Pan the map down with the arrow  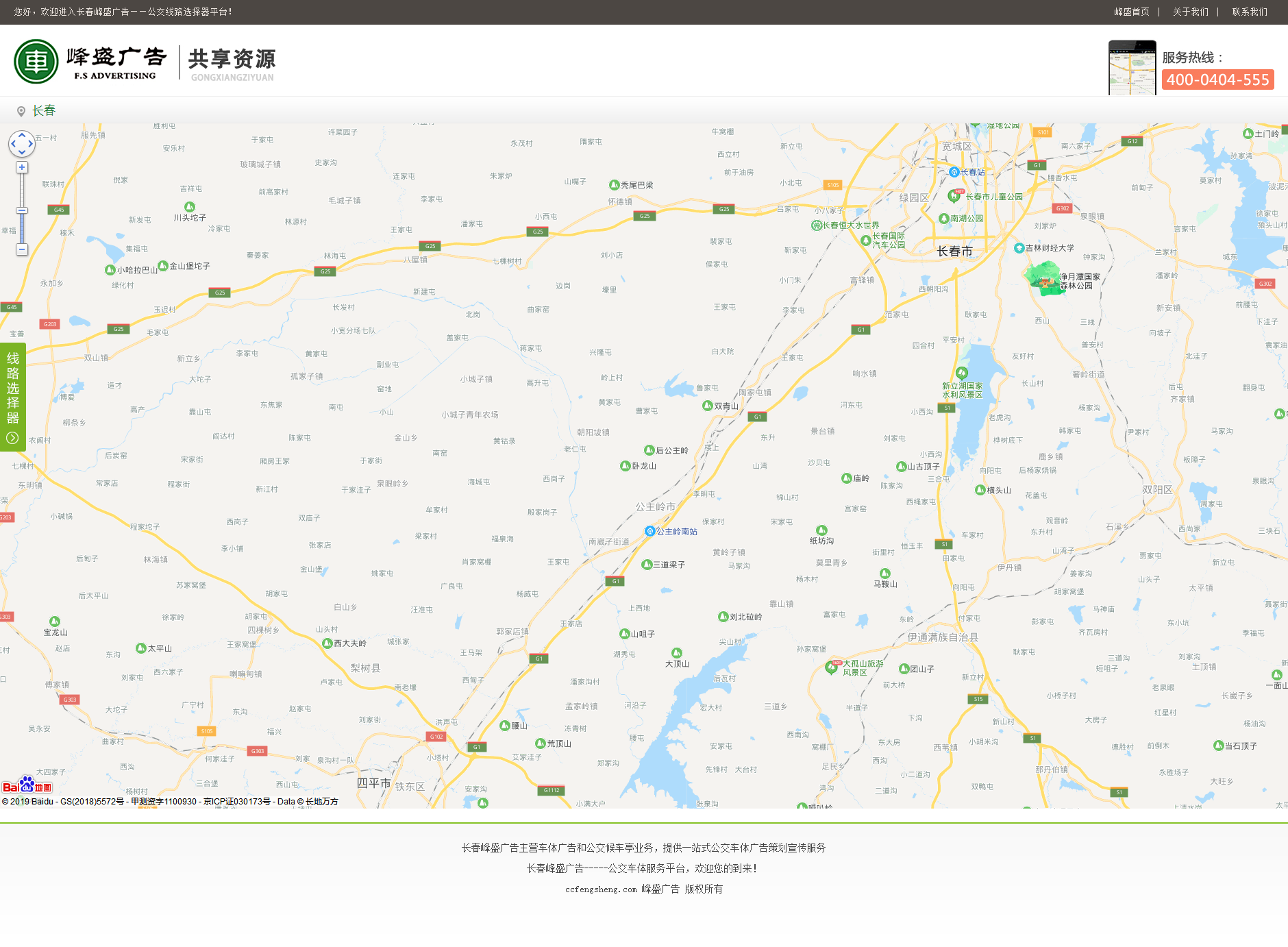tap(22, 152)
